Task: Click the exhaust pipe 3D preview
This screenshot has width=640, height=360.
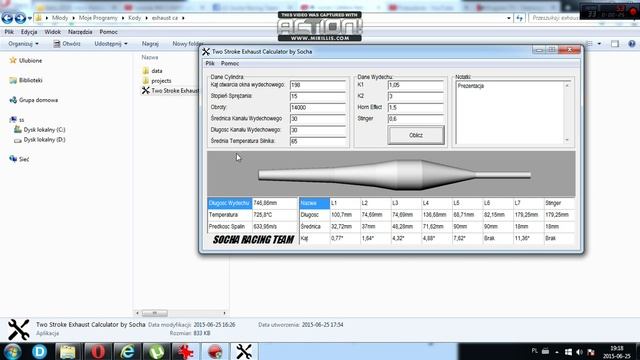Action: pos(391,174)
